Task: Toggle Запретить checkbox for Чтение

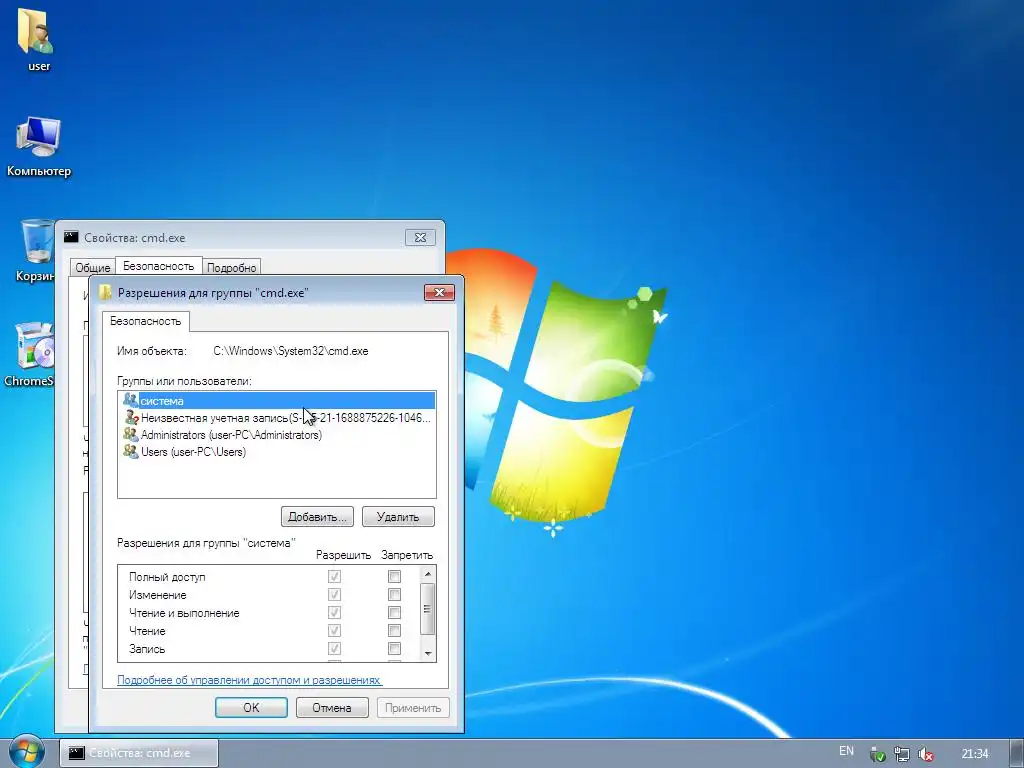Action: tap(394, 630)
